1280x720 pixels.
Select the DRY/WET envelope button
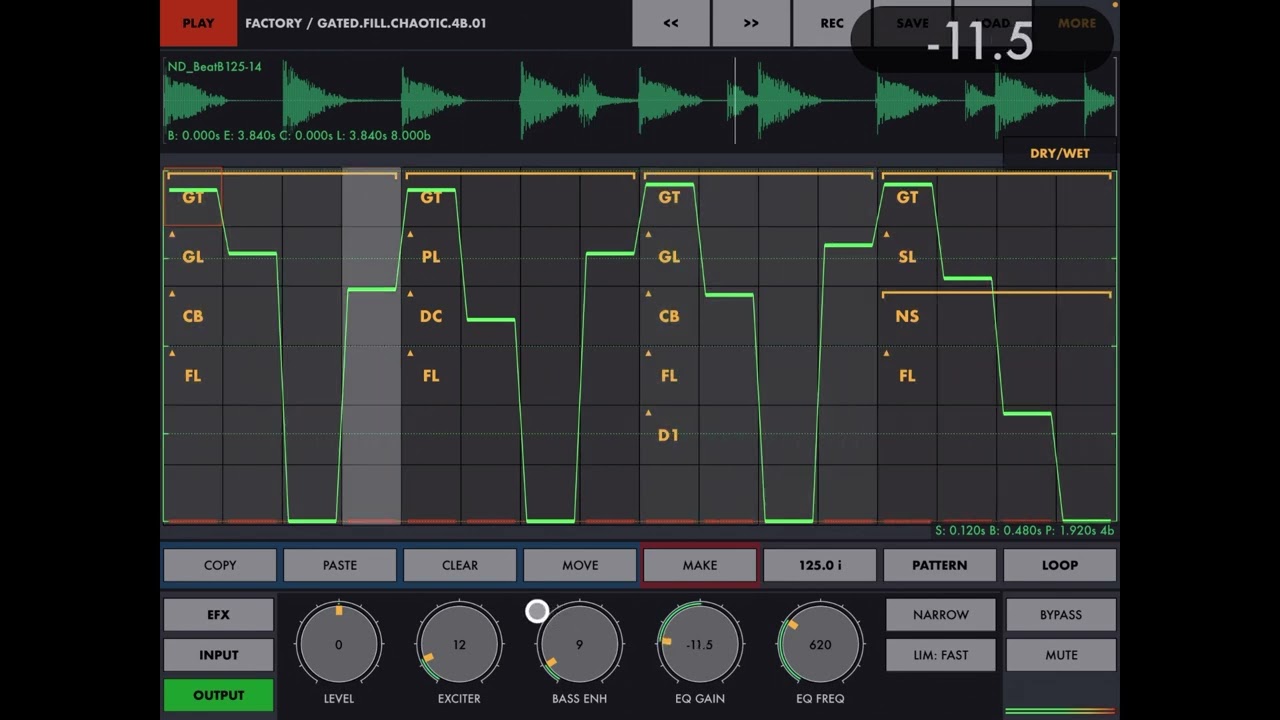point(1060,153)
